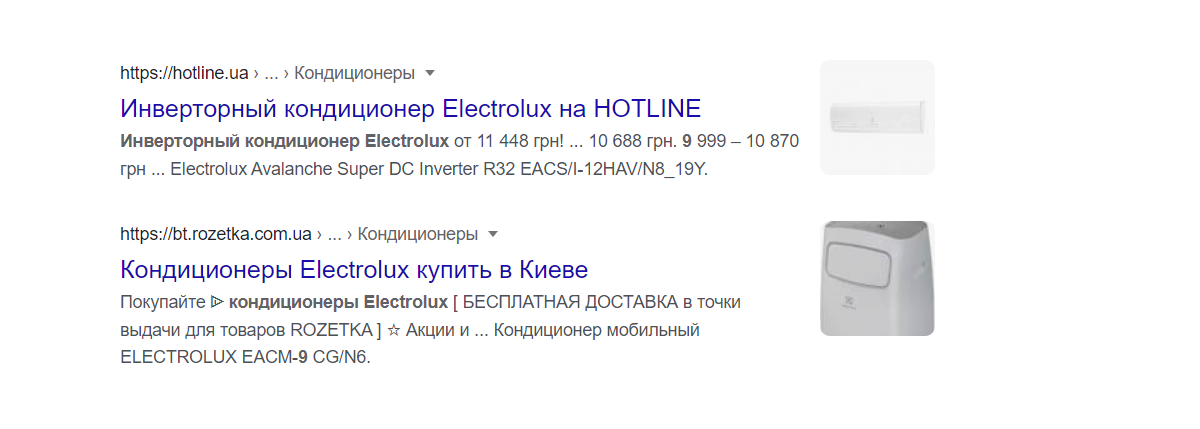
Task: Select 'Кондиционеры' breadcrumb in hotline result
Action: click(x=354, y=74)
